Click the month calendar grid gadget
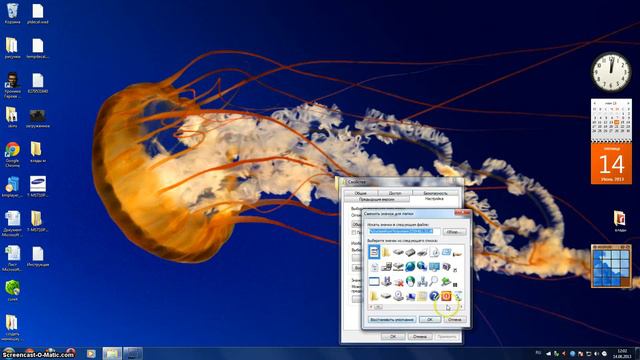 (x=611, y=120)
